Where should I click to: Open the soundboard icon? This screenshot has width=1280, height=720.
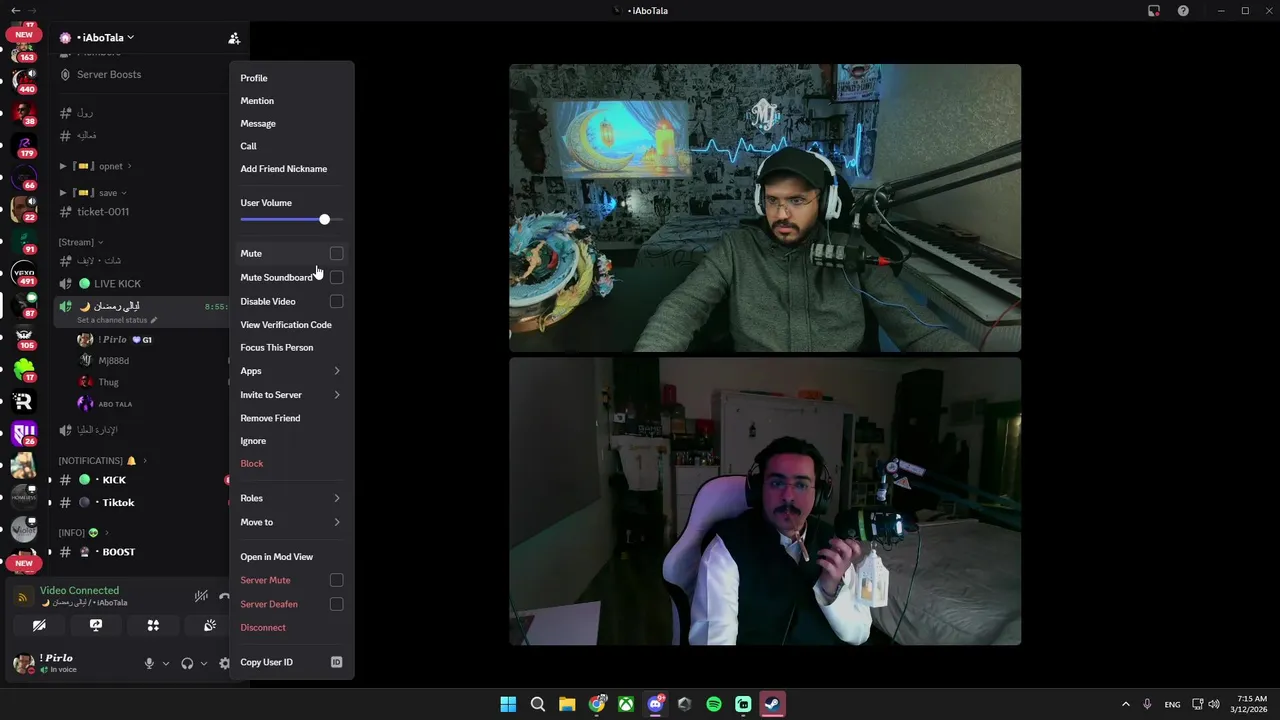pos(210,625)
